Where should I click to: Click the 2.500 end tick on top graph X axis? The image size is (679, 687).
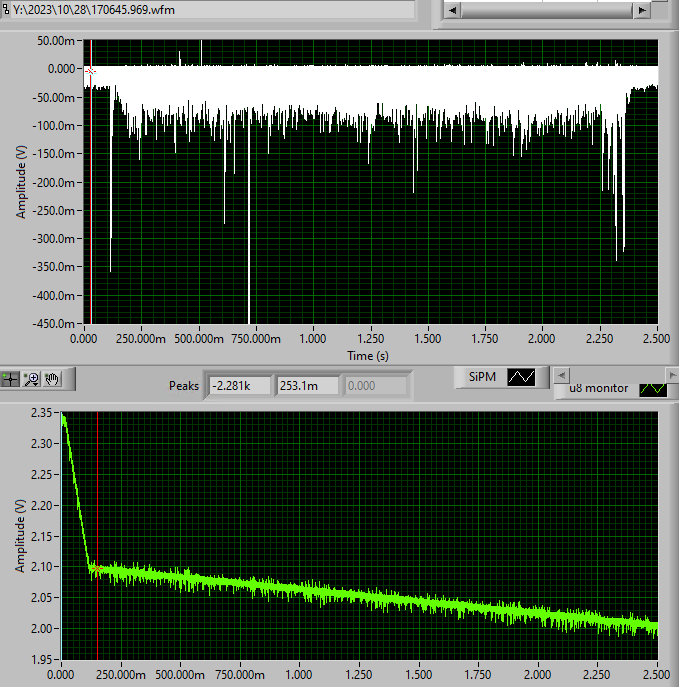(657, 339)
